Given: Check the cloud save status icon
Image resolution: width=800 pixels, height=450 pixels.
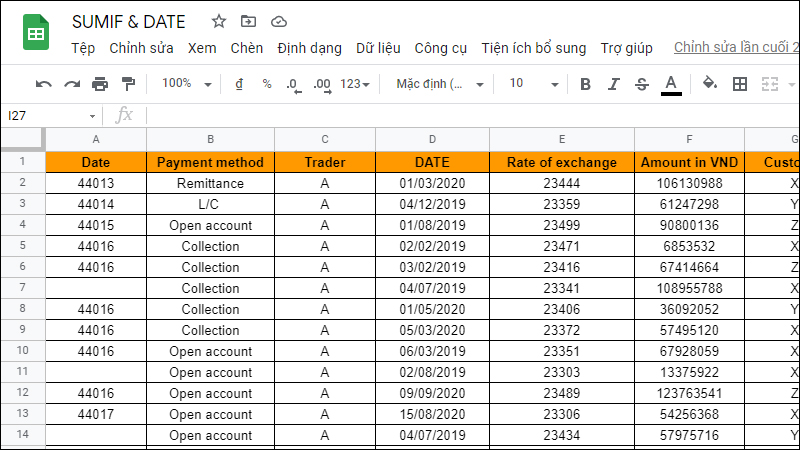Looking at the screenshot, I should click(278, 21).
